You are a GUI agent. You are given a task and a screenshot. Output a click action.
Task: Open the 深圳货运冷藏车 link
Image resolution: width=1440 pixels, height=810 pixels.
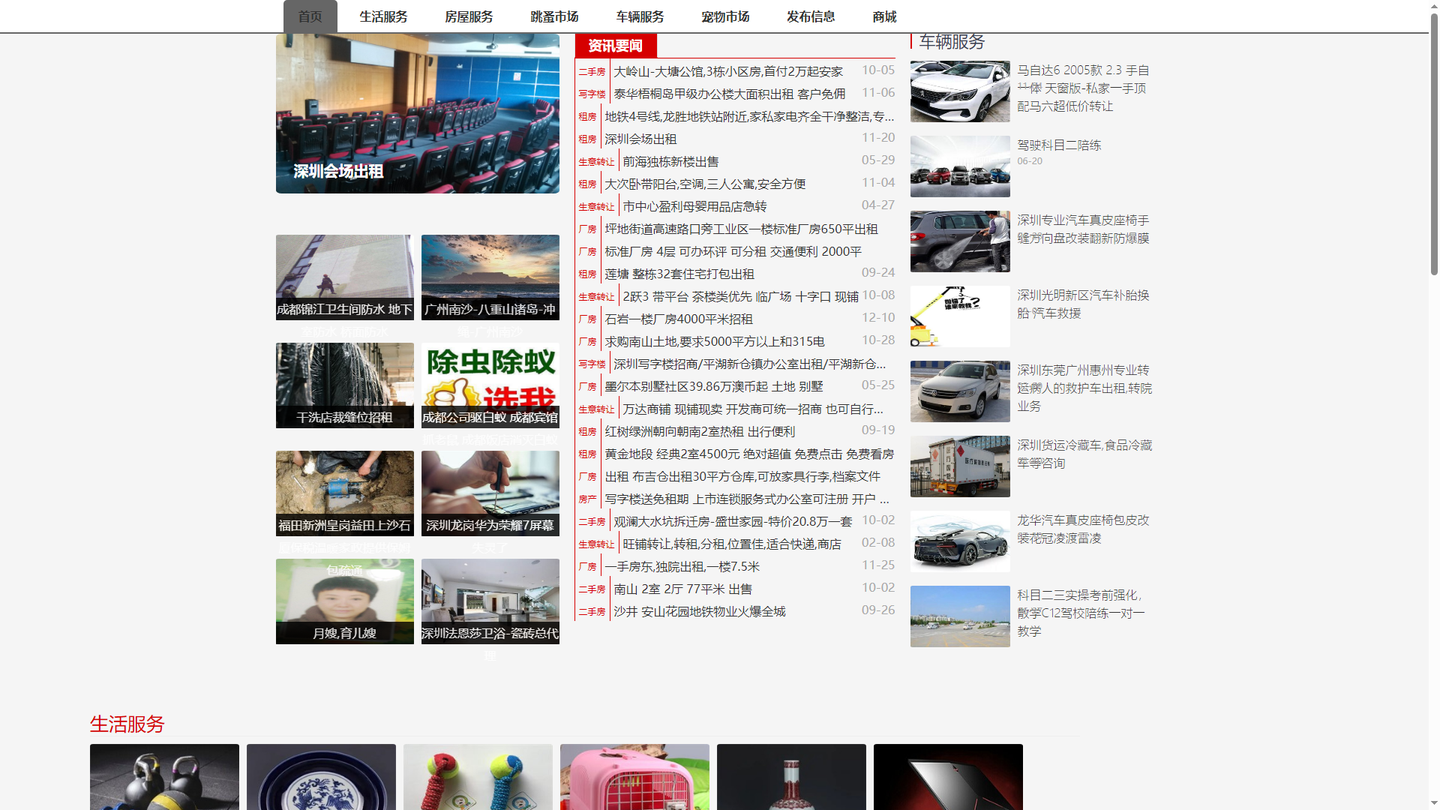click(1085, 454)
